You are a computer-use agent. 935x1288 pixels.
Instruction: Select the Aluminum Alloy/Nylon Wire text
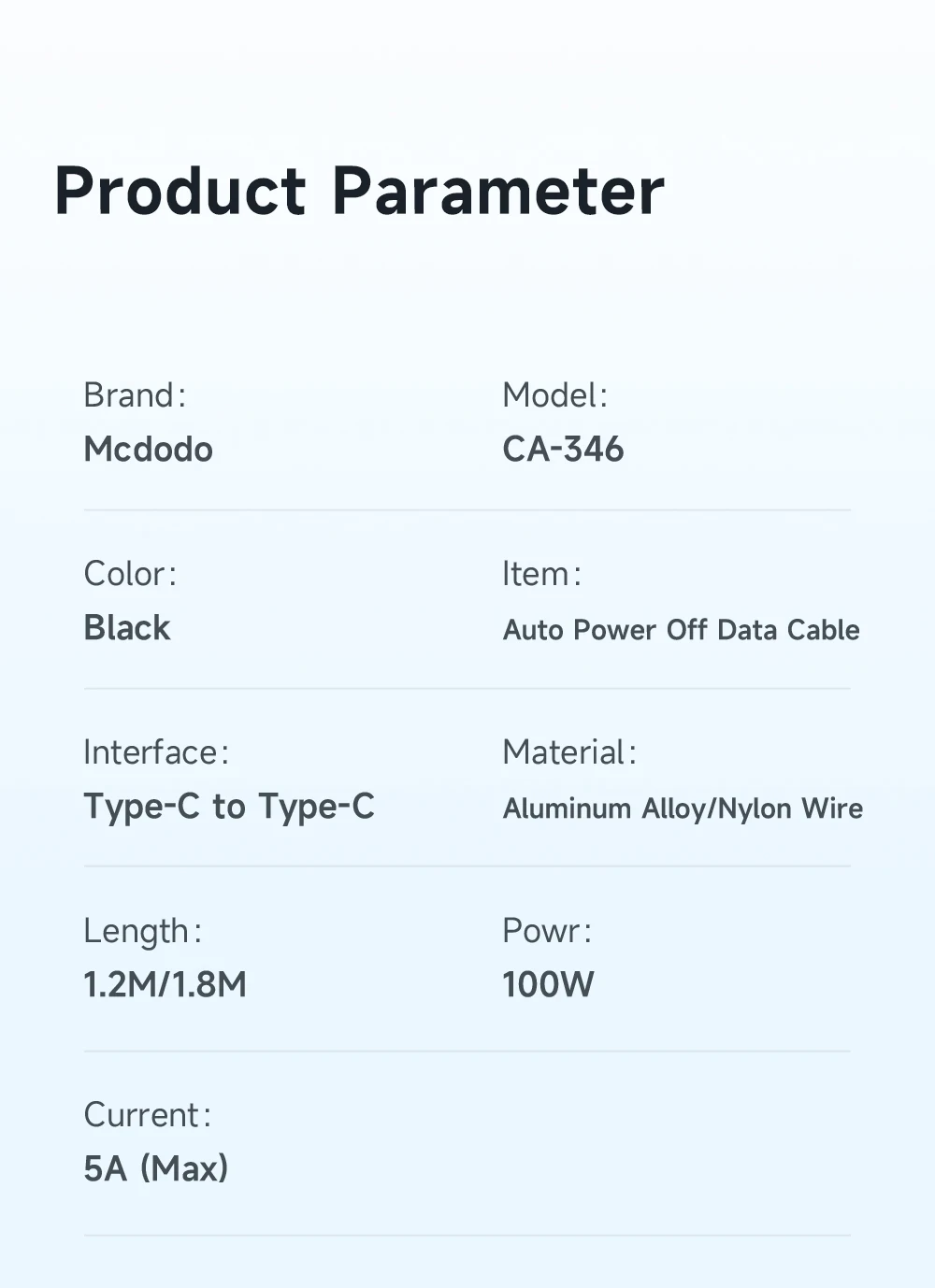tap(683, 809)
